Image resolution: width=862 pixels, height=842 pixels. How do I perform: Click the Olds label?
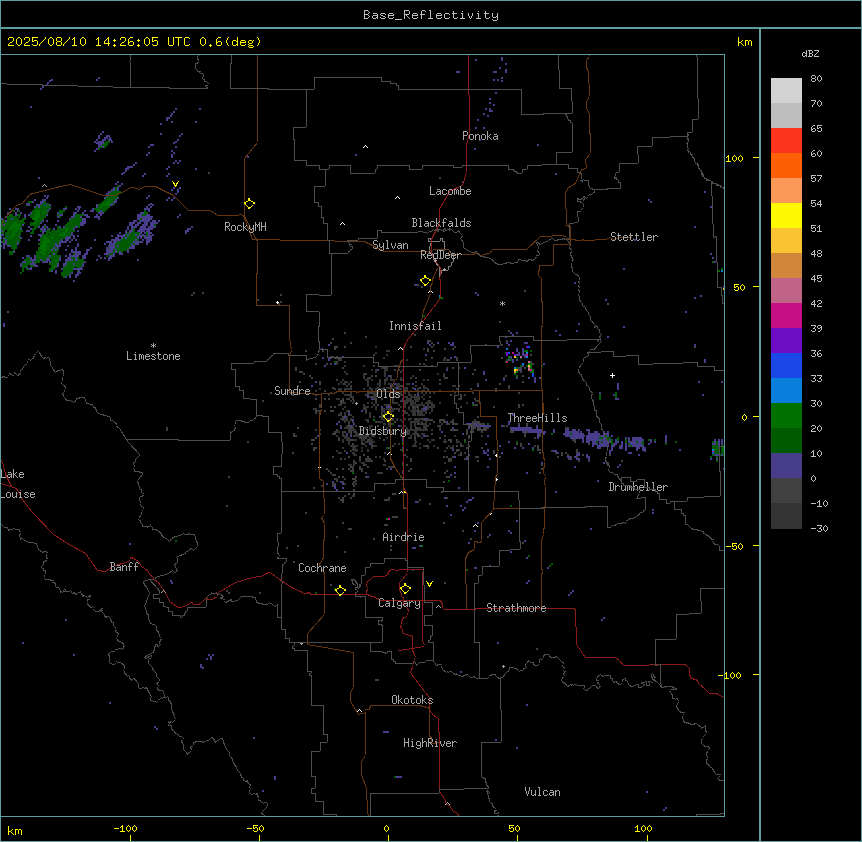tap(388, 394)
